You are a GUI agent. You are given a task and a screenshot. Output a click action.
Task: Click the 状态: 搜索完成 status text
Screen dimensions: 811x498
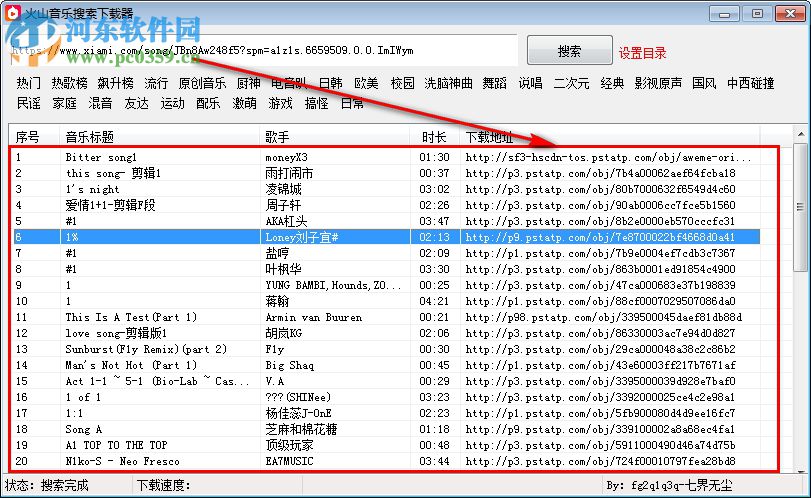[47, 485]
